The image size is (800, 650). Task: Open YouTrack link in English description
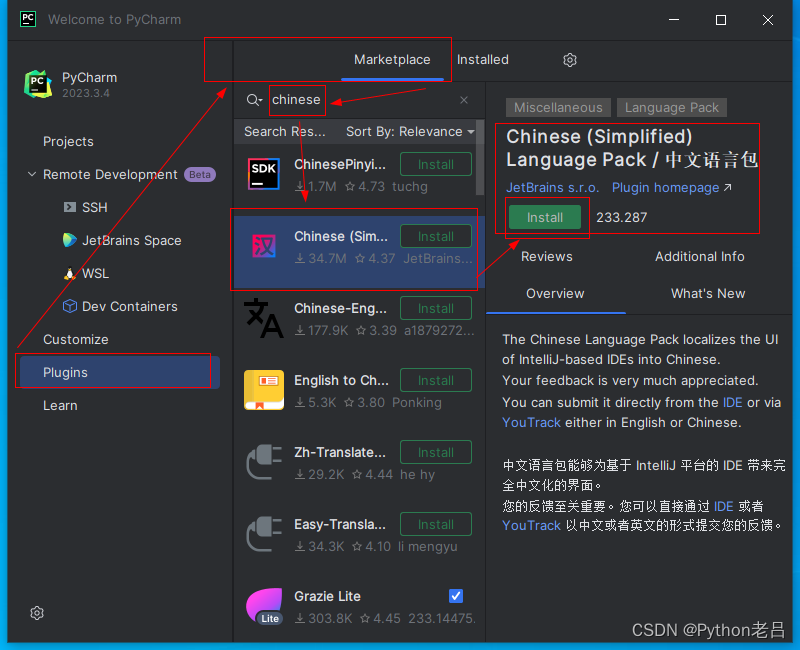pos(531,422)
